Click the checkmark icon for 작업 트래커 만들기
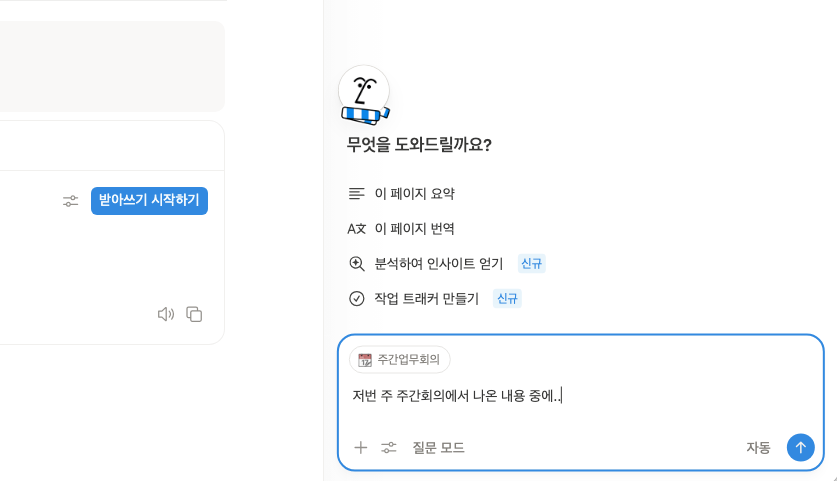The image size is (837, 481). [x=357, y=298]
